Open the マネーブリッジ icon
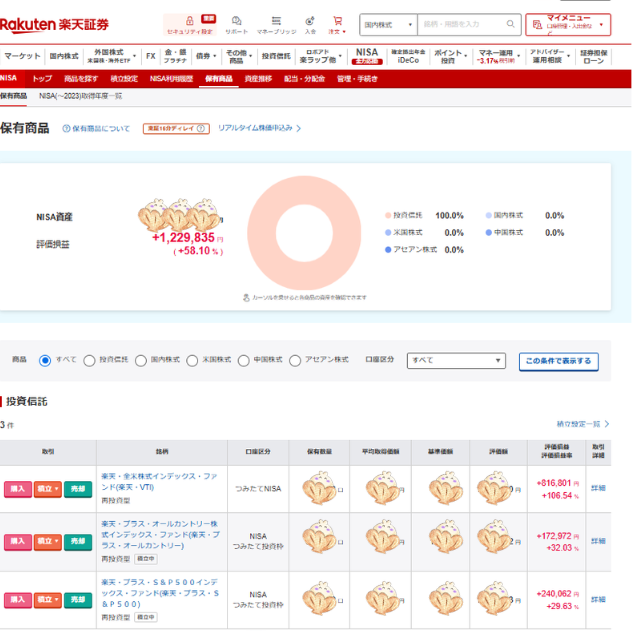634x631 pixels. point(276,21)
